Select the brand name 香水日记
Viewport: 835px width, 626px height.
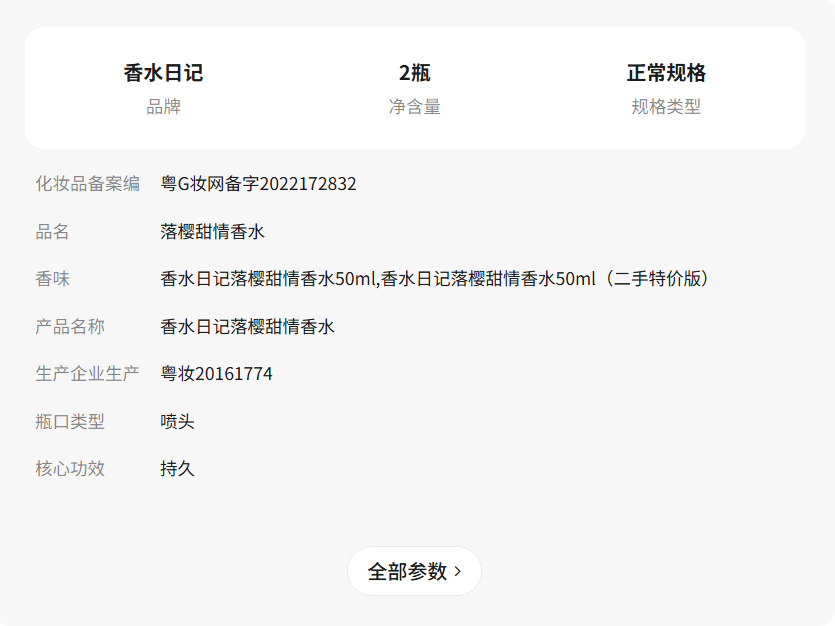163,73
